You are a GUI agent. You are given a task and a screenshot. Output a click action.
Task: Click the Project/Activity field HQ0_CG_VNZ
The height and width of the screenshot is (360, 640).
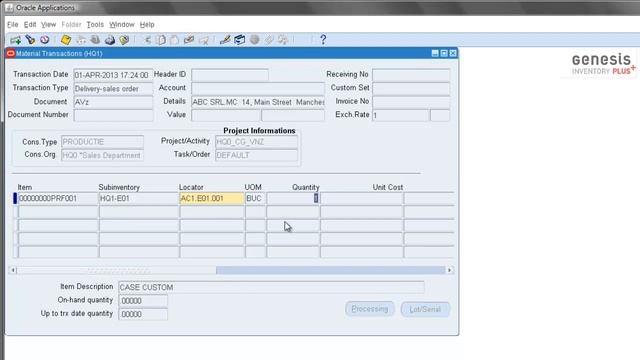tap(256, 142)
